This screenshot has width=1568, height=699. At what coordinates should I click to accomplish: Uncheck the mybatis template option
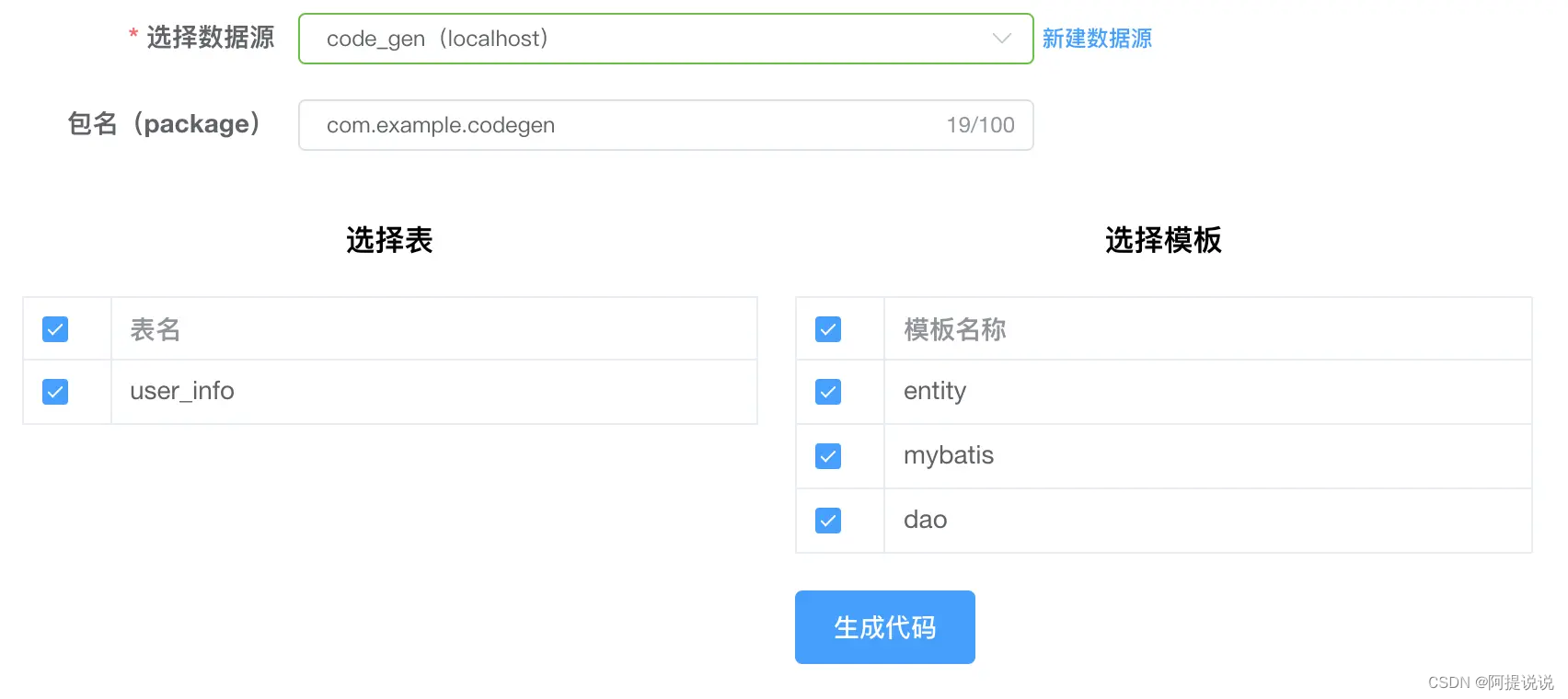[x=827, y=456]
